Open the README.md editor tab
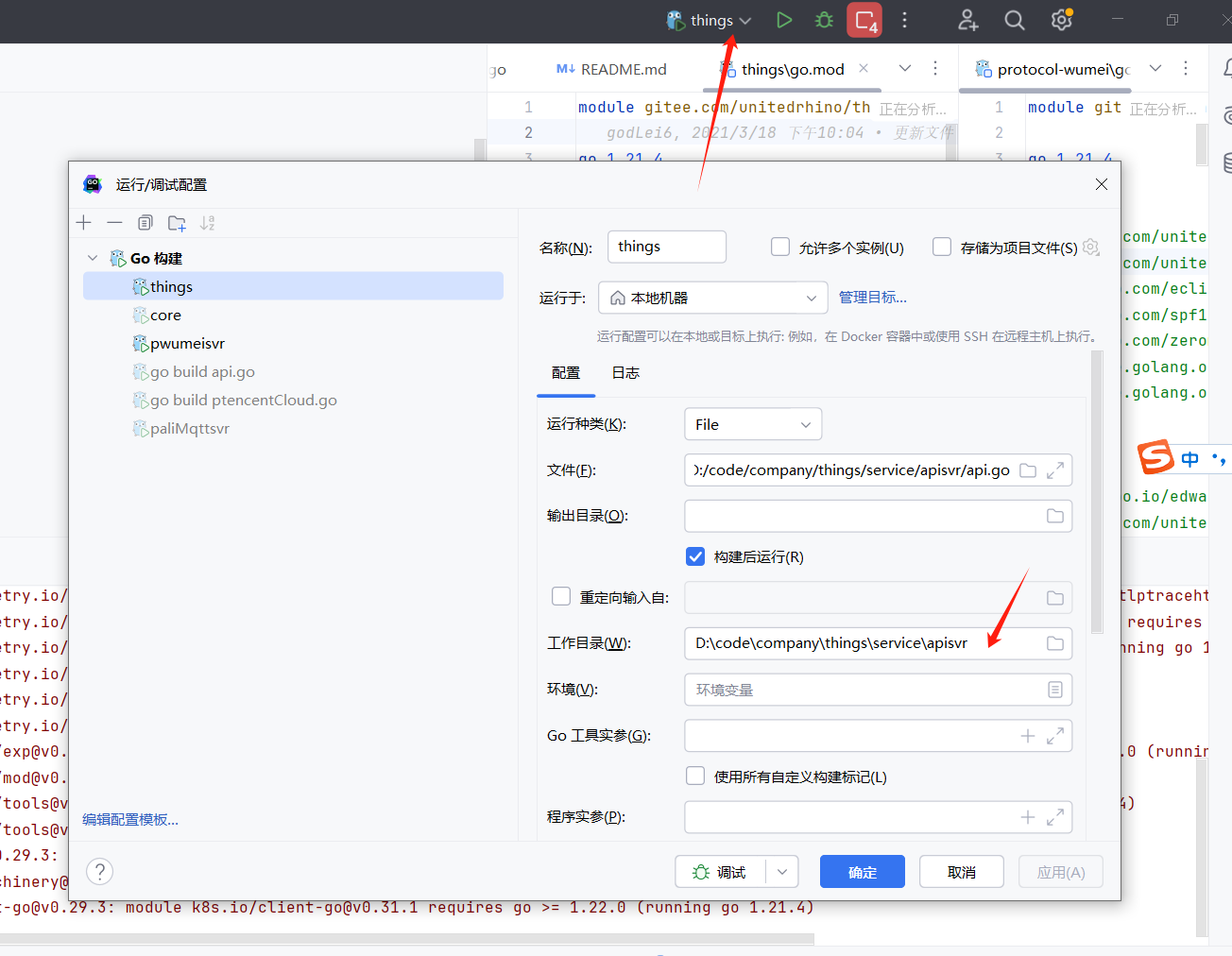1232x956 pixels. click(612, 69)
